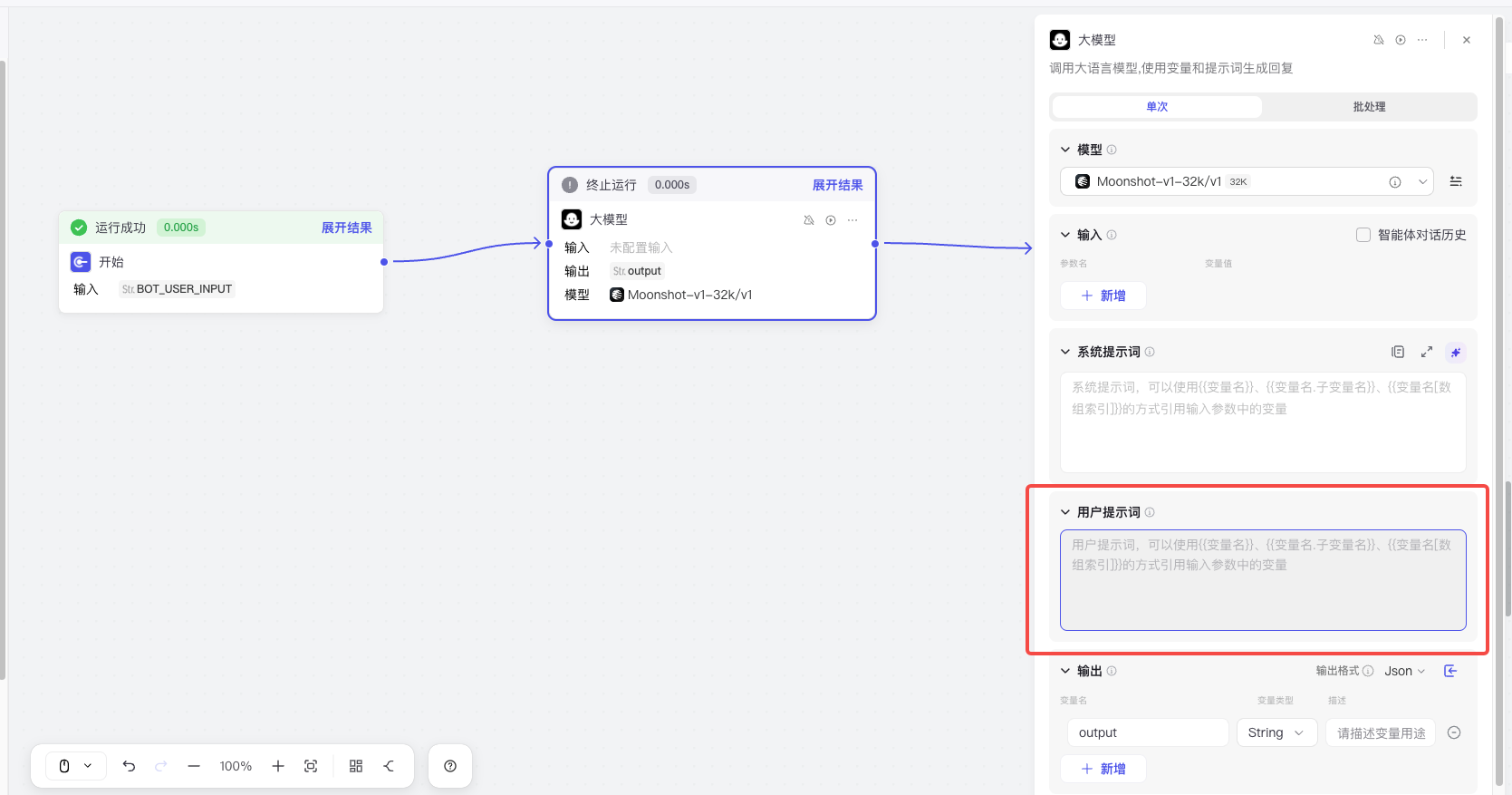
Task: Remove the output variable row
Action: tap(1454, 732)
